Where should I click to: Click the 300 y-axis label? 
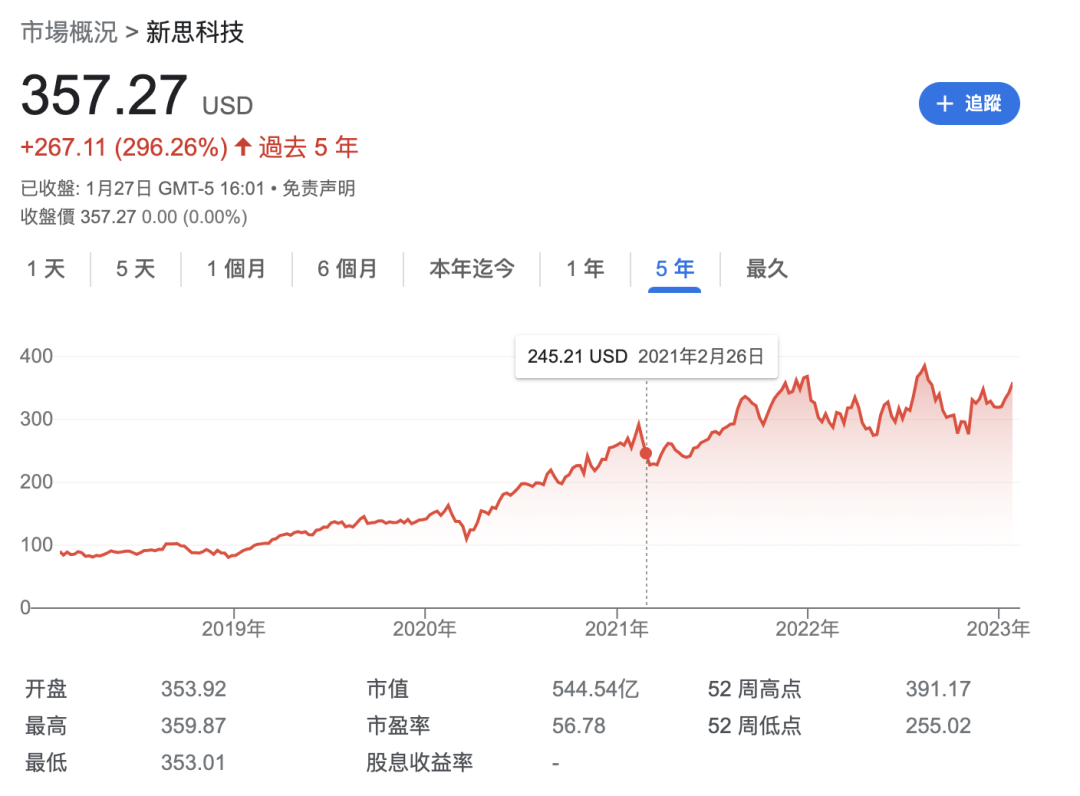[x=37, y=419]
